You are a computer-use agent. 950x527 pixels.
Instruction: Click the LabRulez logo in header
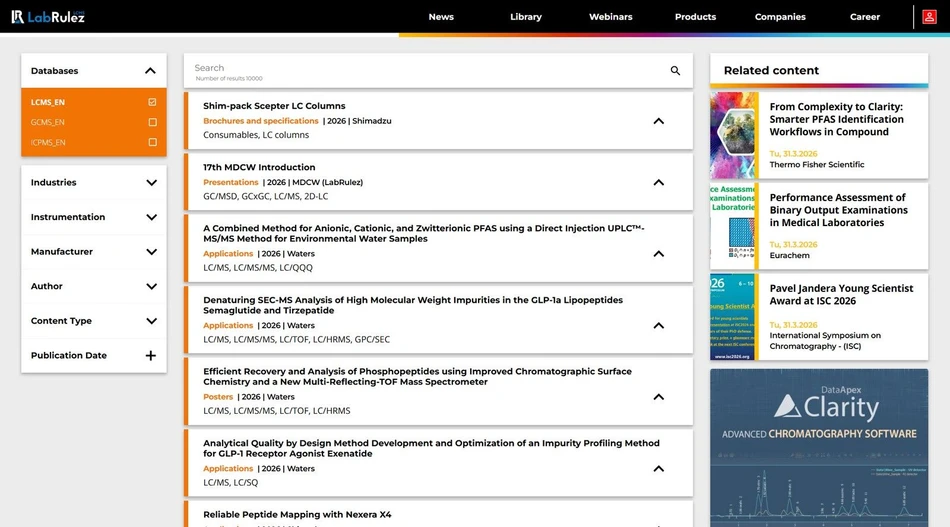click(x=48, y=16)
